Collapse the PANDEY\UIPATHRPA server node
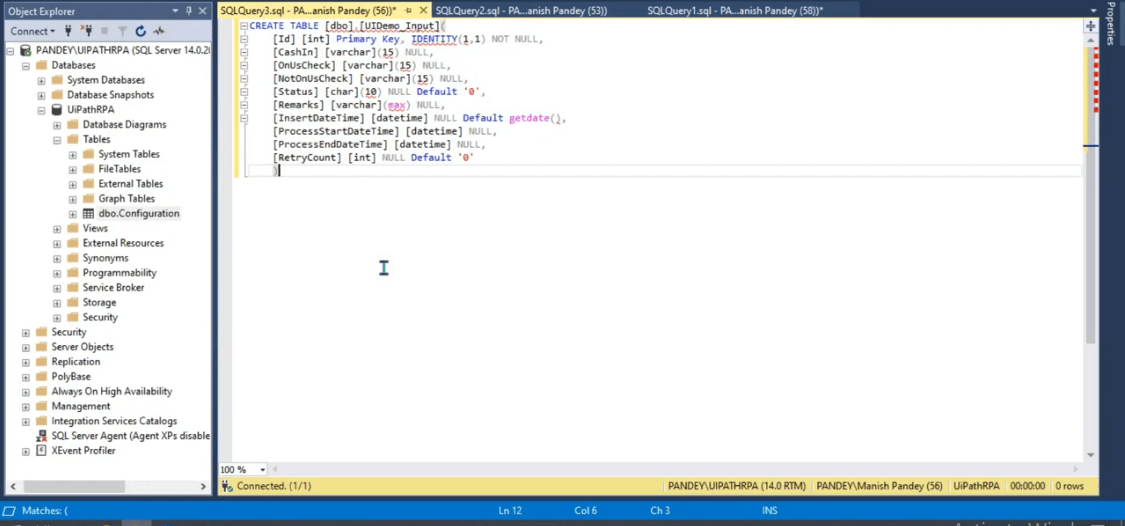The width and height of the screenshot is (1125, 526). point(10,50)
